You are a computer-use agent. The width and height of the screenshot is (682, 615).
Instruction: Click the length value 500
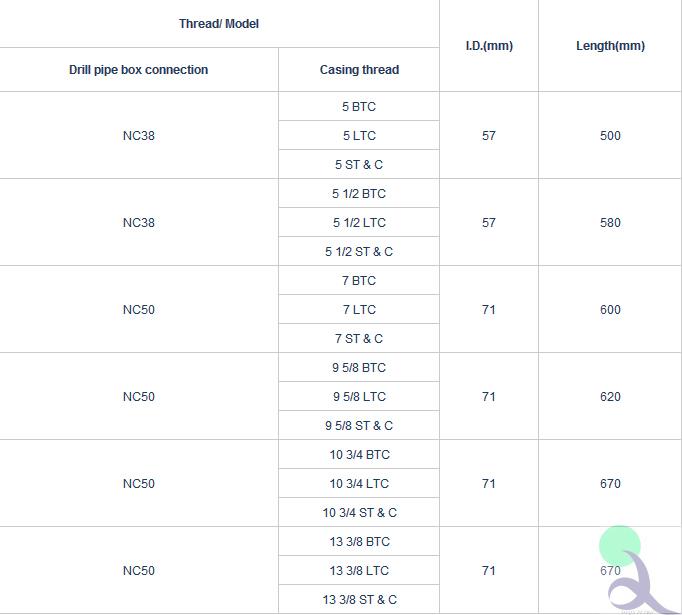[x=610, y=136]
